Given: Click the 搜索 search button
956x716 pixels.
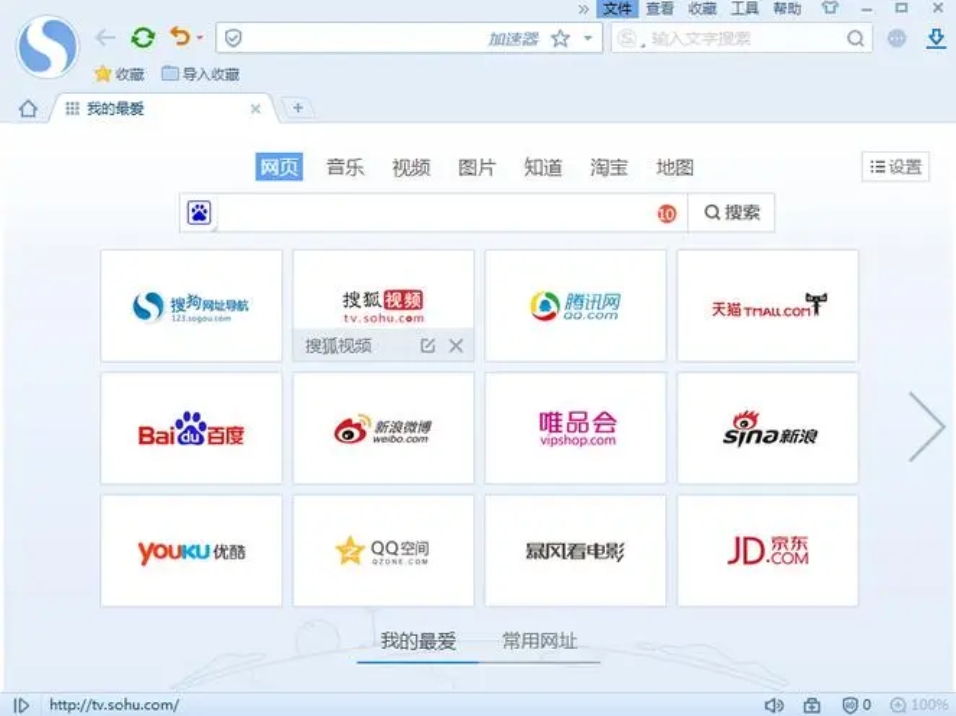Looking at the screenshot, I should (732, 212).
